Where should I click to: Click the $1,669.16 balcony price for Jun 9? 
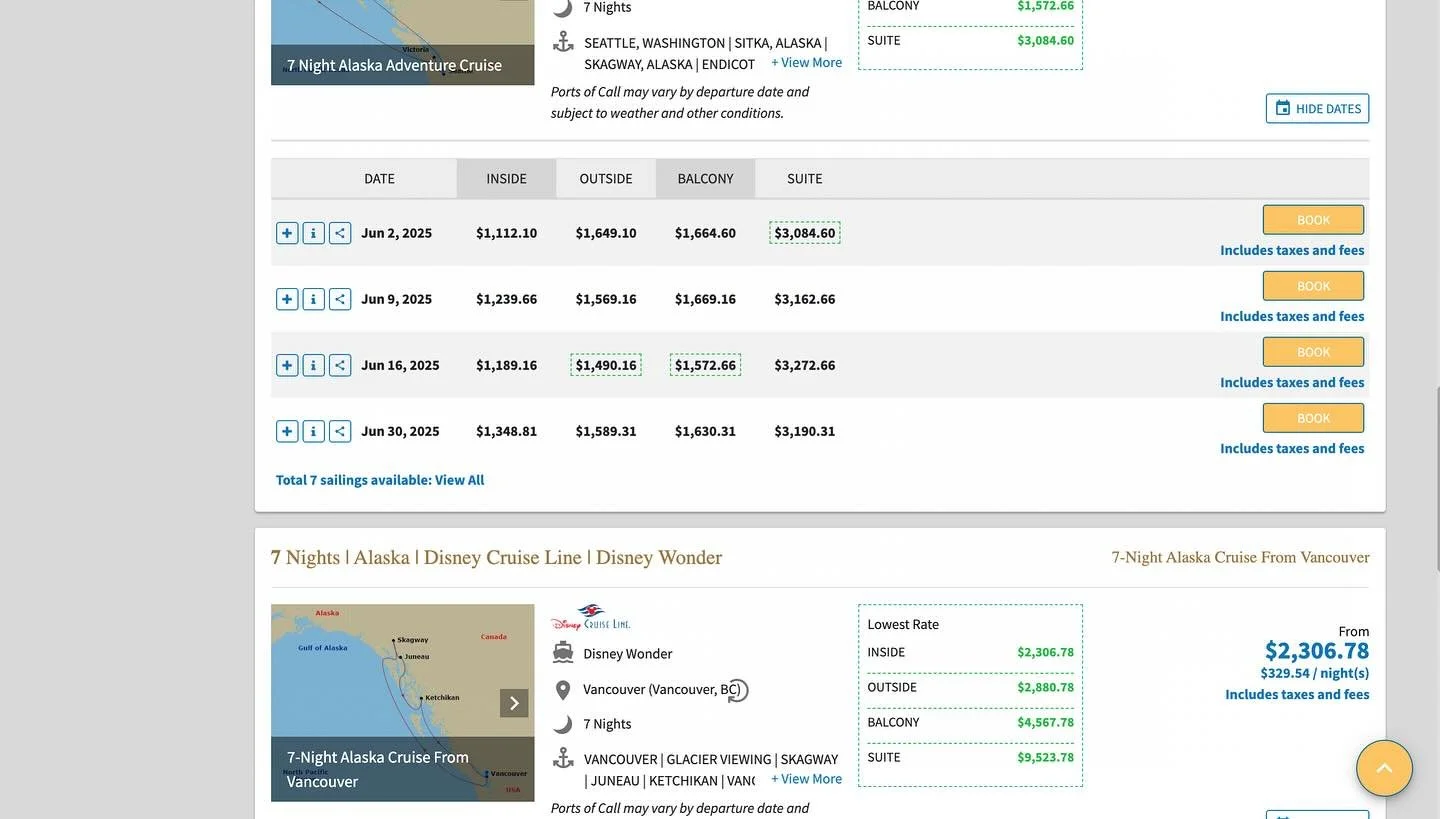point(705,299)
